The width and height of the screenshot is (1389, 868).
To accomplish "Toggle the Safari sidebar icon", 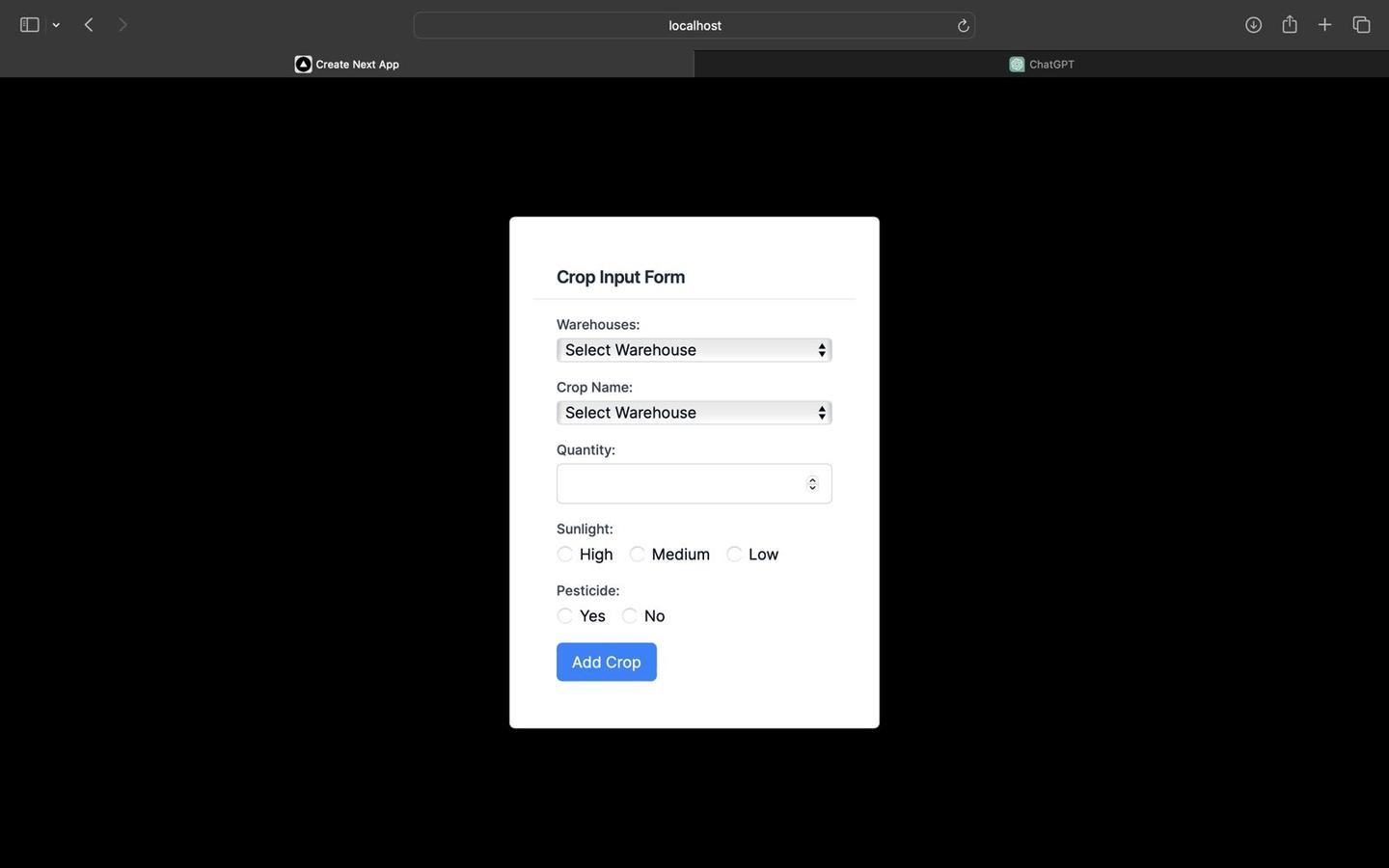I will coord(30,25).
